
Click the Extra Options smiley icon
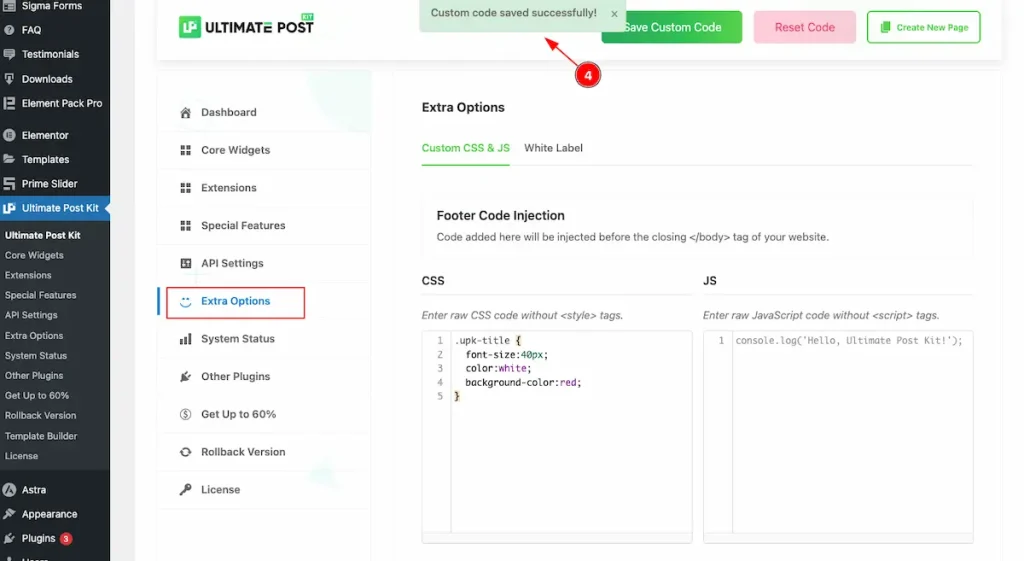coord(185,302)
